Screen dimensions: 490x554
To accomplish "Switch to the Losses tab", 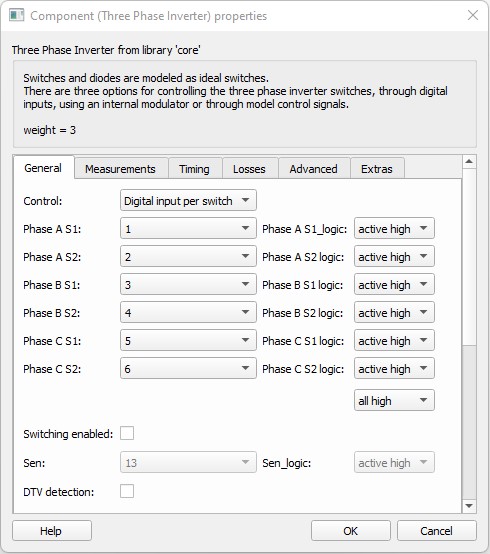I will click(x=249, y=169).
